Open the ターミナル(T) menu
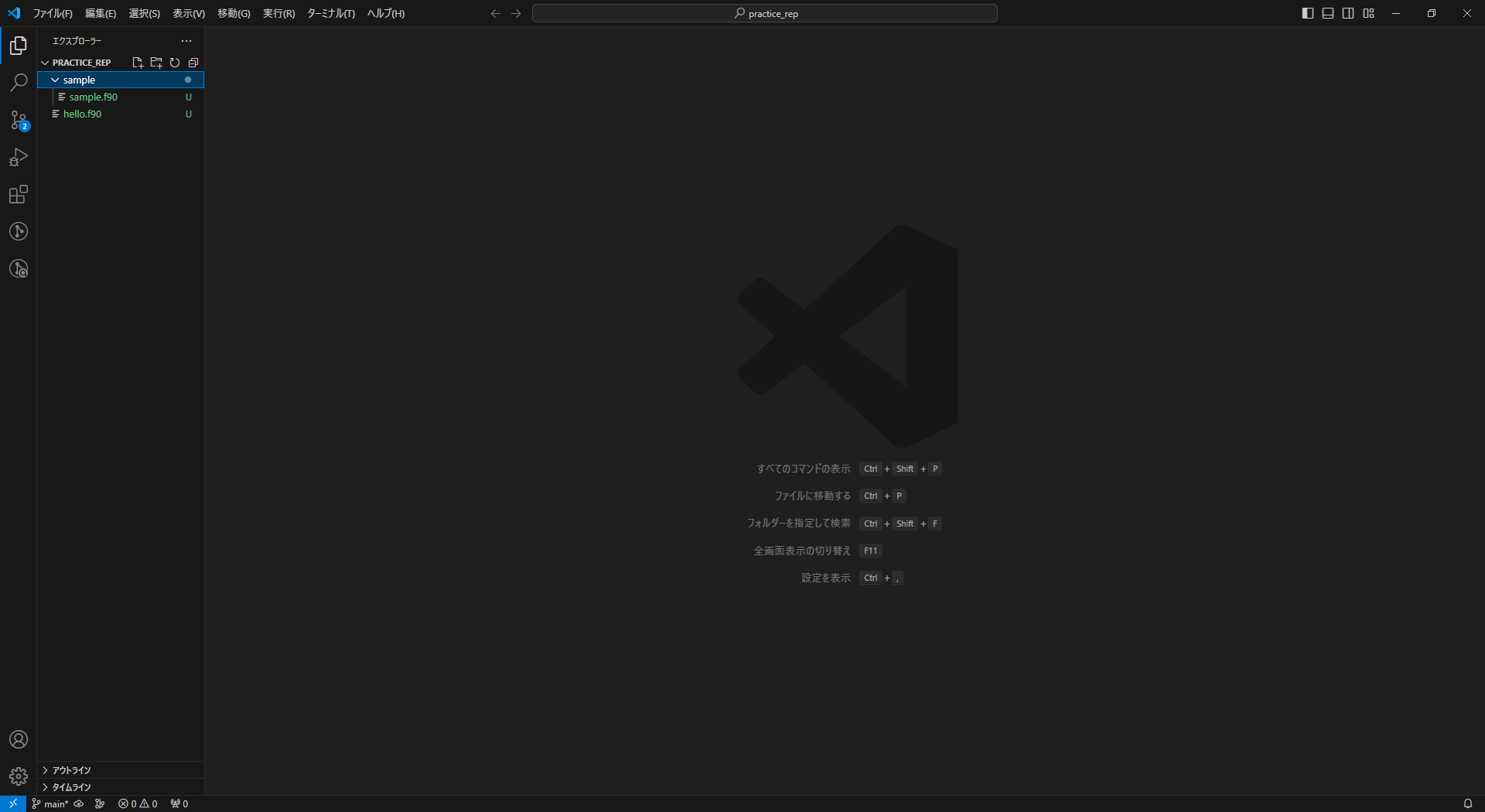Image resolution: width=1485 pixels, height=812 pixels. tap(331, 13)
